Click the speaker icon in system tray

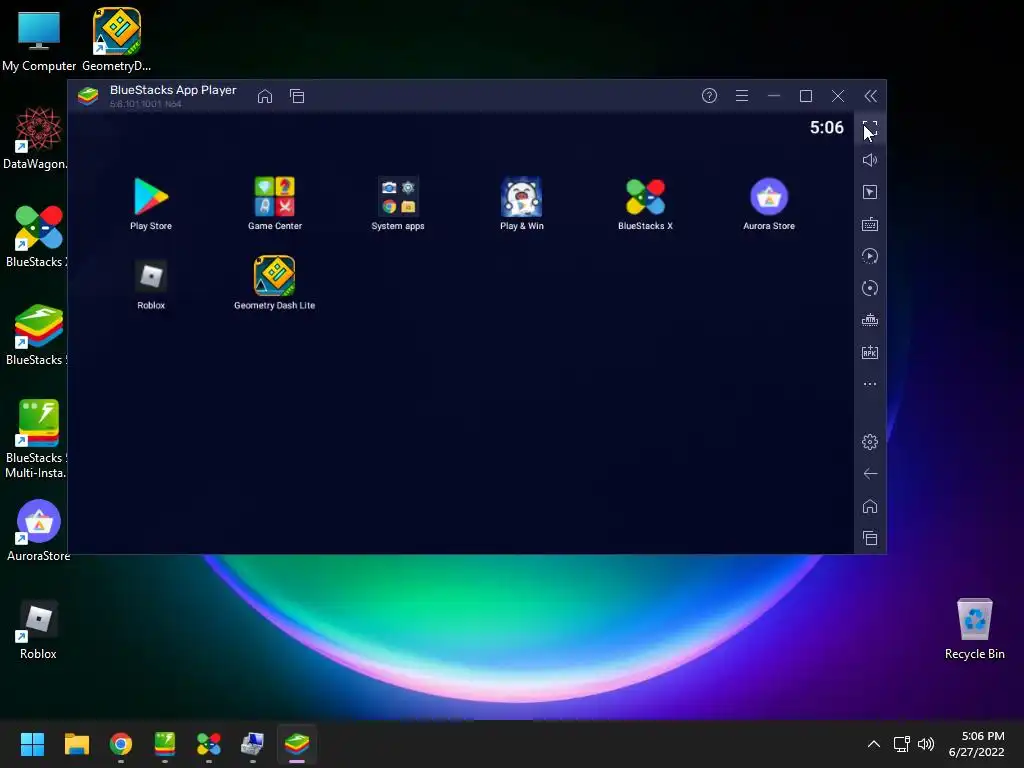(925, 743)
